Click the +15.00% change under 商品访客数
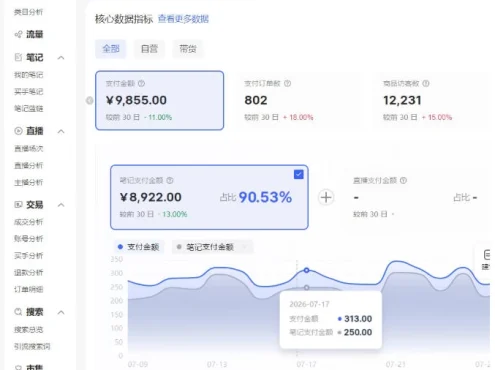Viewport: 495px width, 370px height. click(437, 117)
